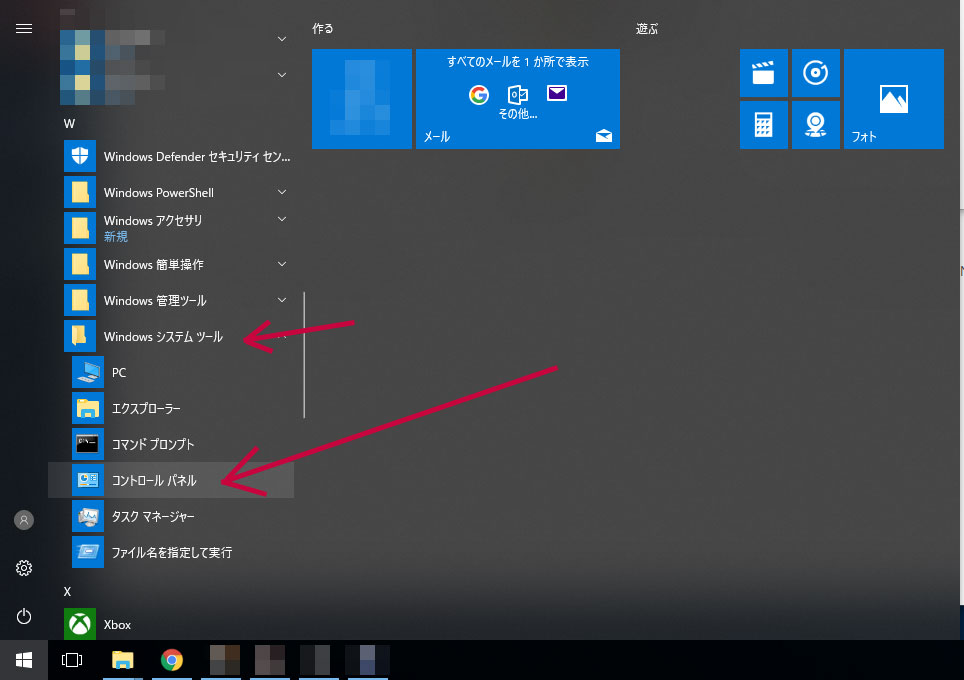Click the Windows Start button
This screenshot has height=680, width=964.
(24, 660)
